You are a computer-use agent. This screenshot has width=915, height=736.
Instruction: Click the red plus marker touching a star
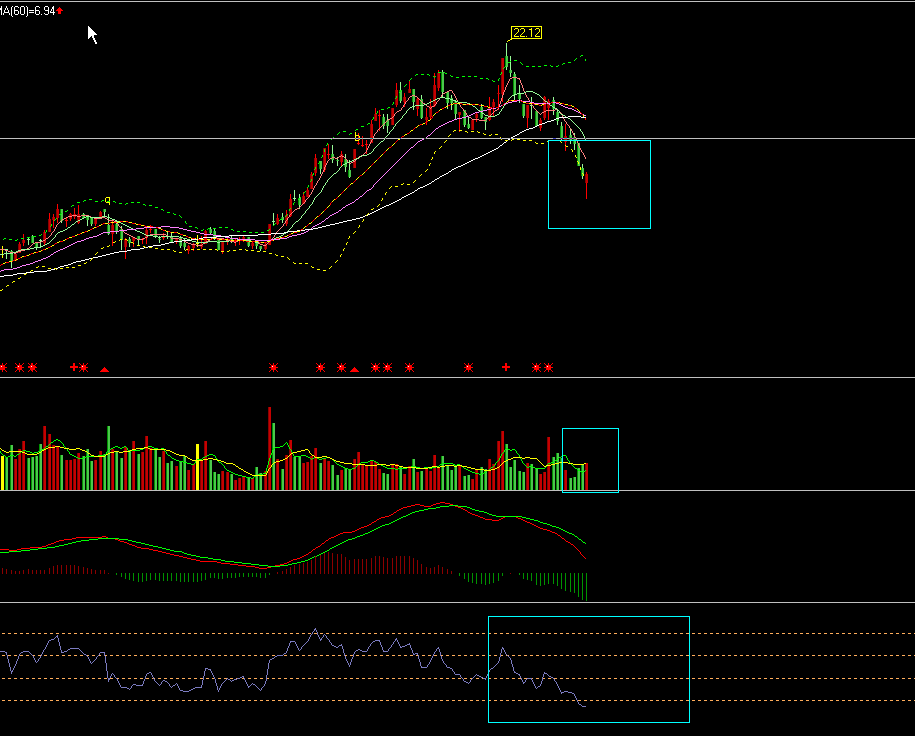74,367
